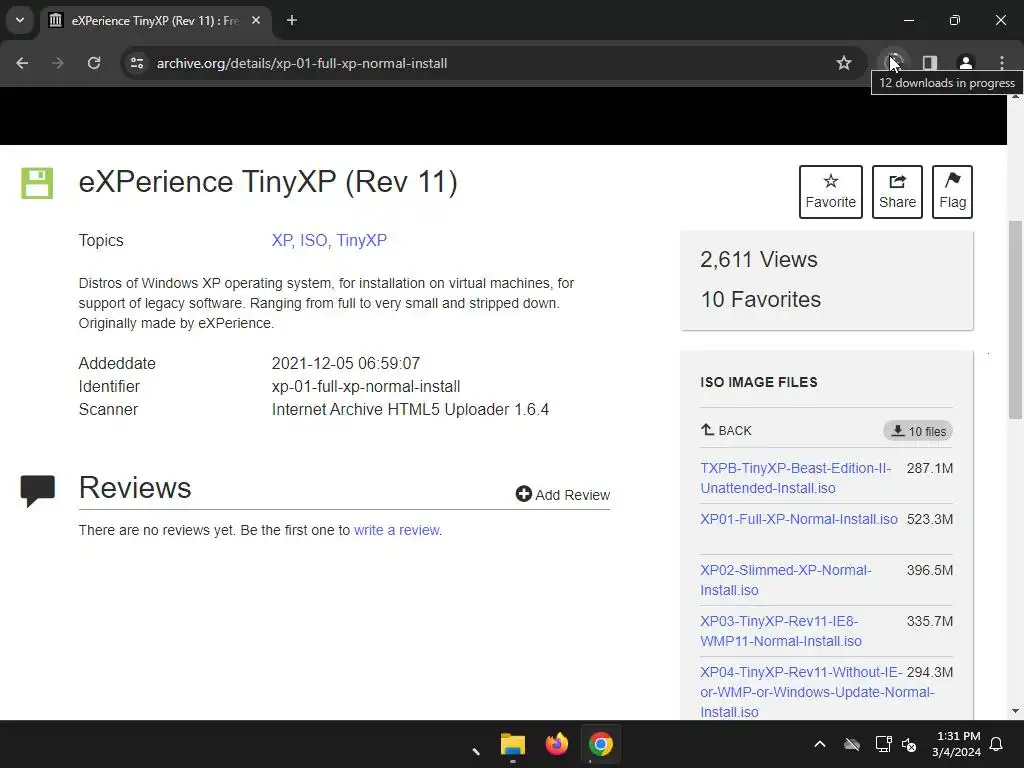Download TXPB-TinyXP-Beast-Edition-II-Unattended-Install.iso

[x=795, y=478]
